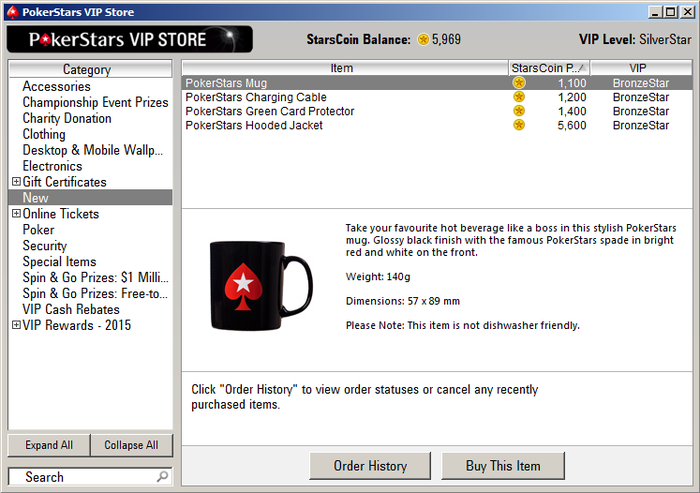This screenshot has height=493, width=700.
Task: Click the SilverStar VIP level text
Action: click(x=665, y=40)
